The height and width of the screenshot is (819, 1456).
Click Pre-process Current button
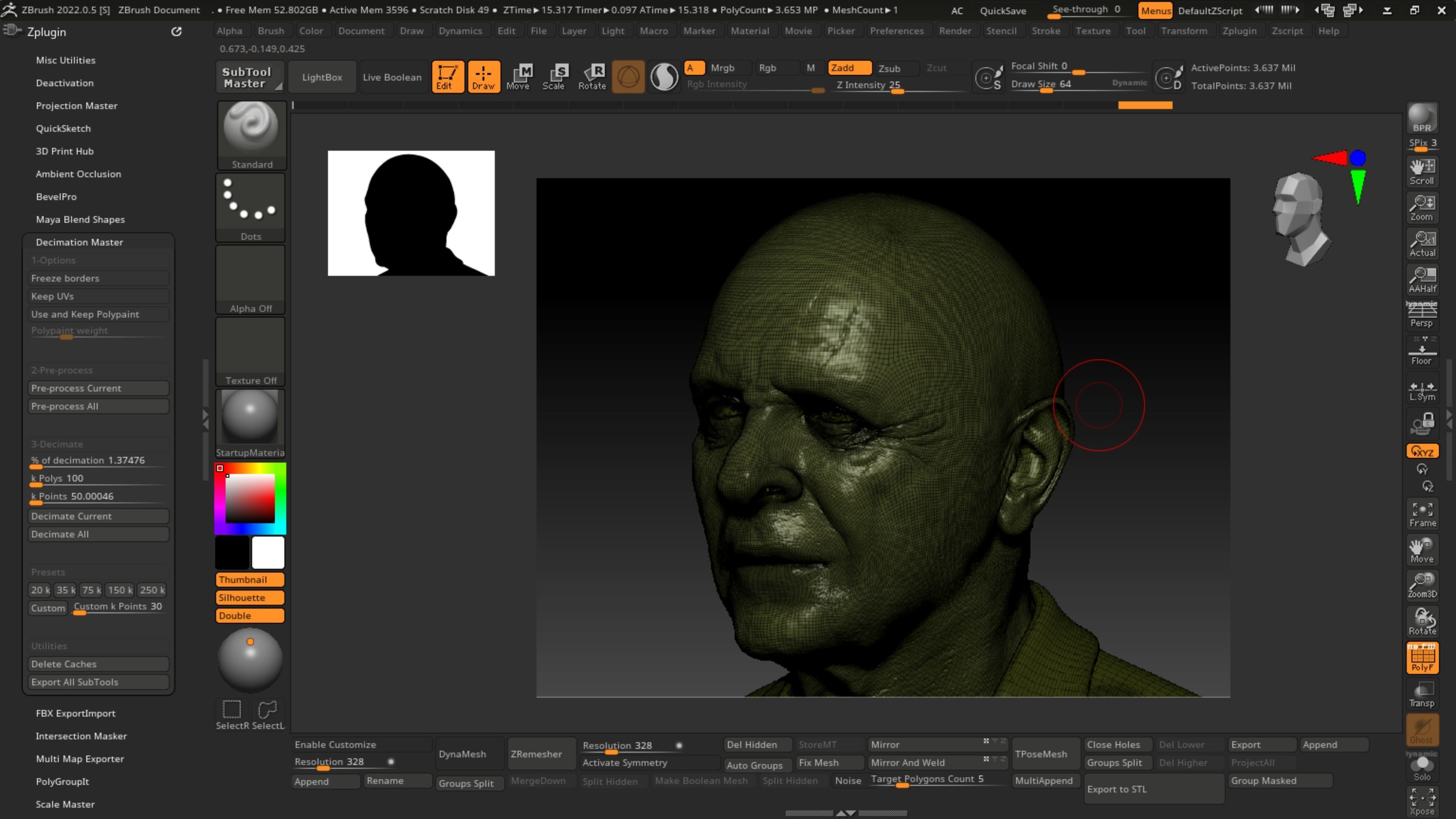point(98,388)
